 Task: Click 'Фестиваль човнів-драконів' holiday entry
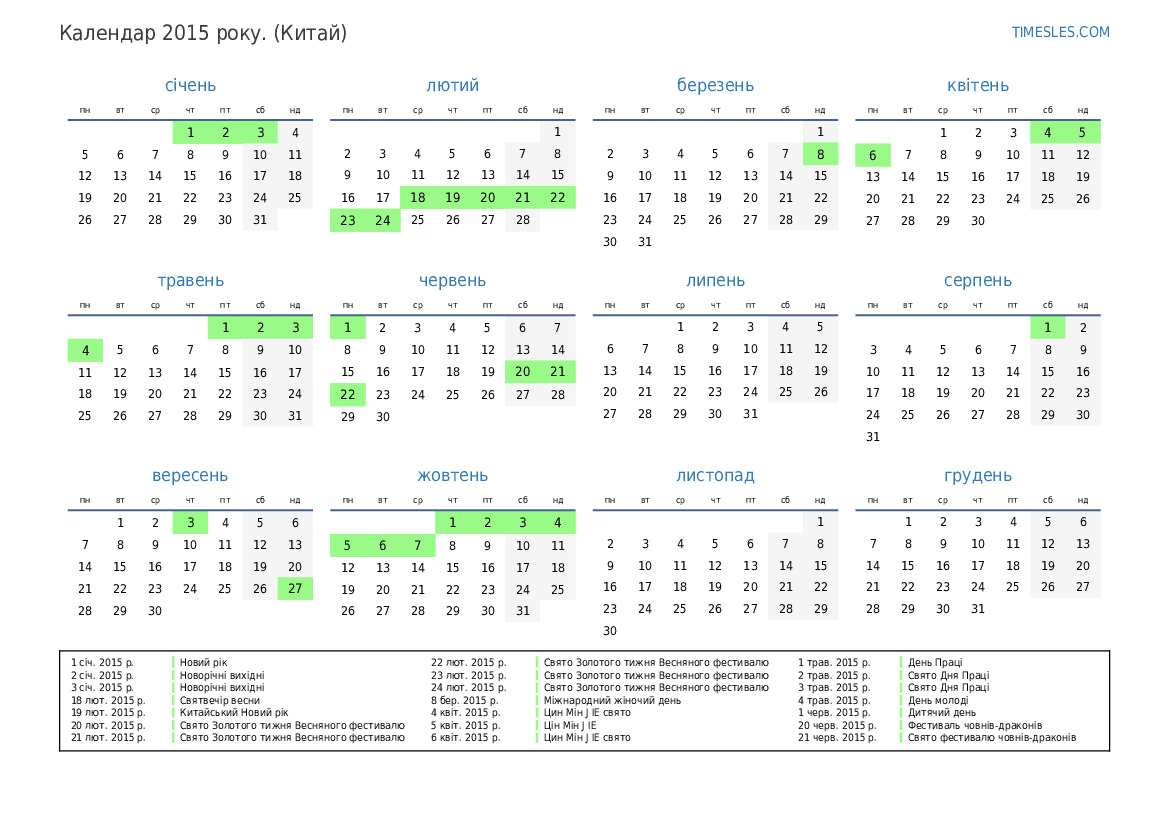[x=974, y=725]
